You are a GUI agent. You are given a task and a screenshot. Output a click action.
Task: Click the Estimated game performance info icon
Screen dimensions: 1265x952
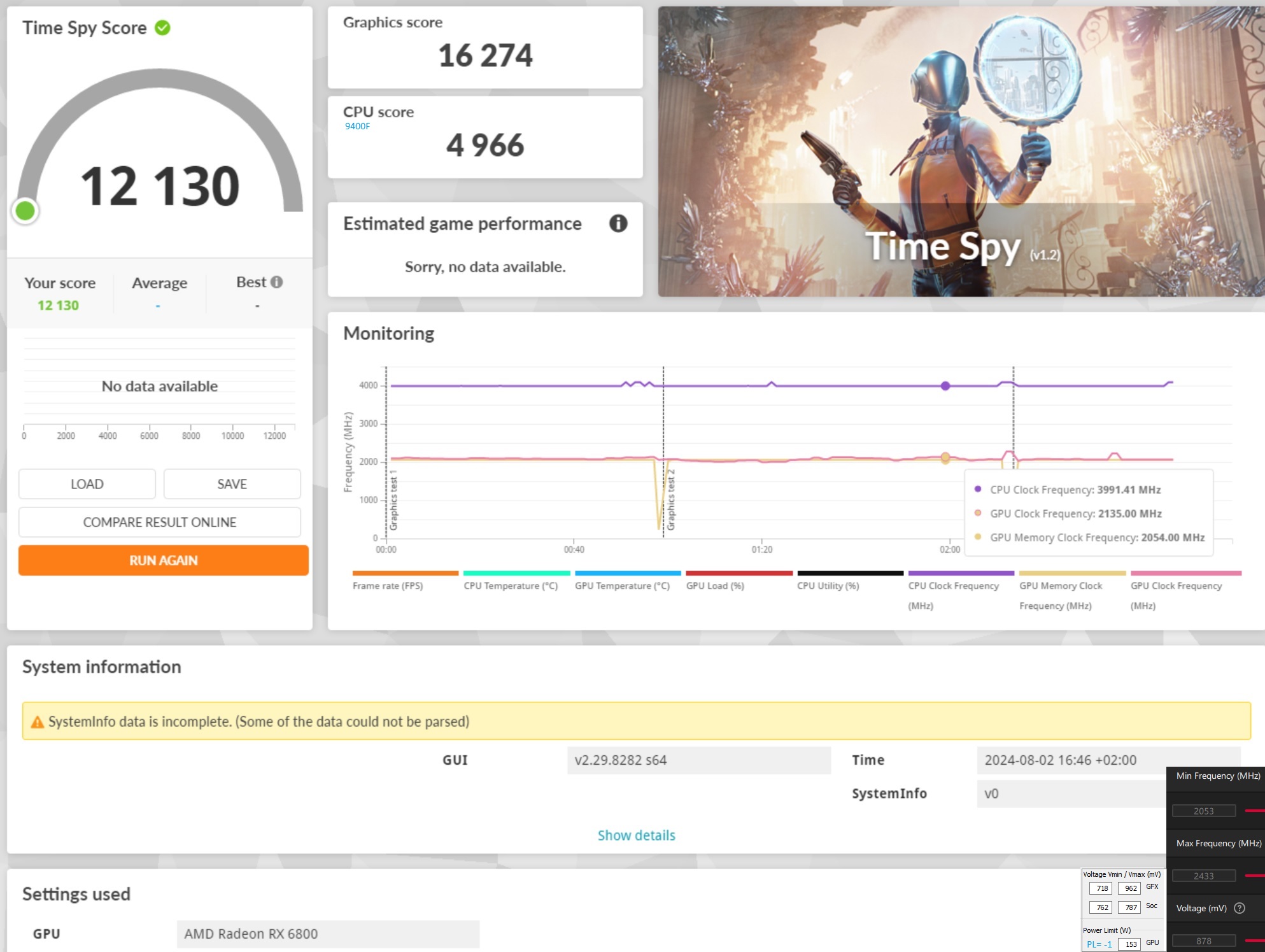tap(618, 224)
